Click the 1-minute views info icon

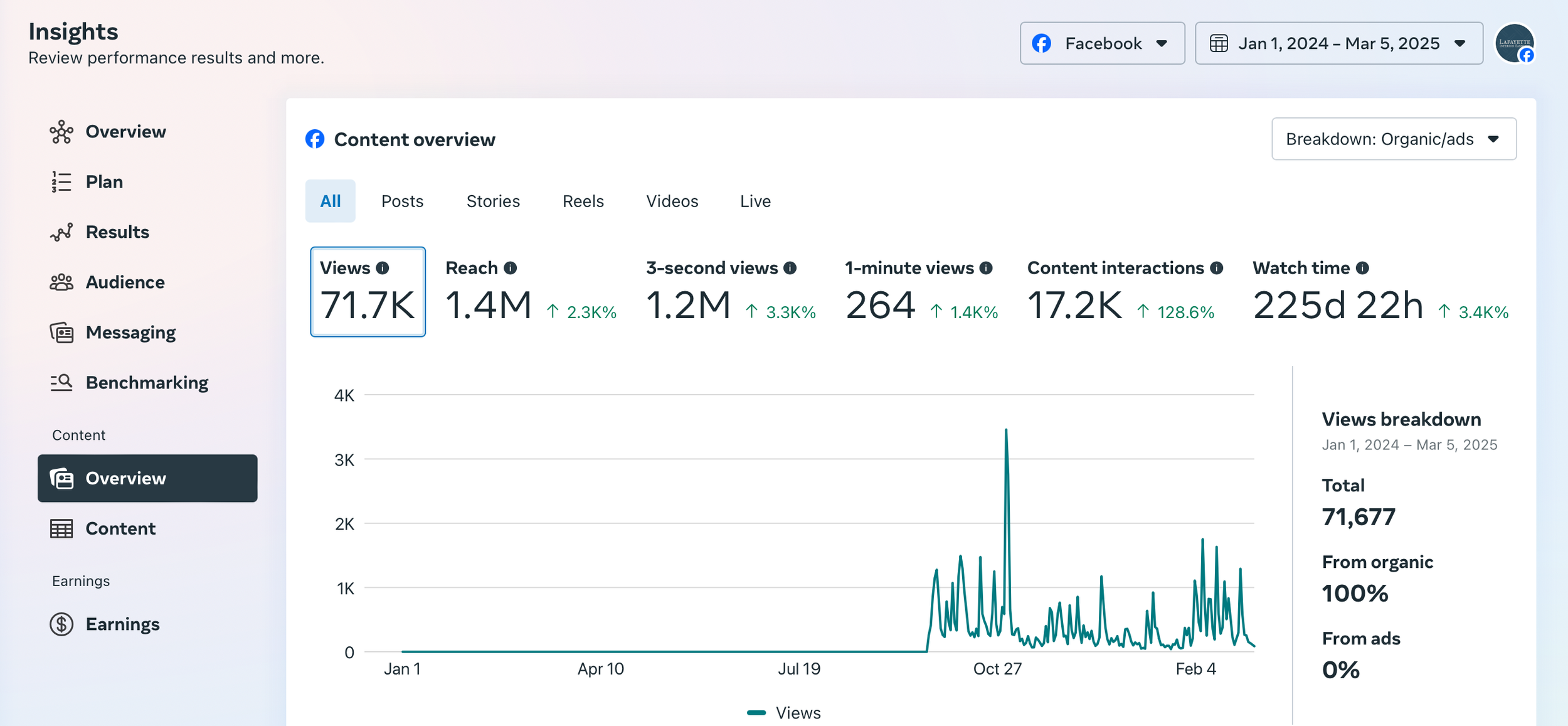click(986, 268)
